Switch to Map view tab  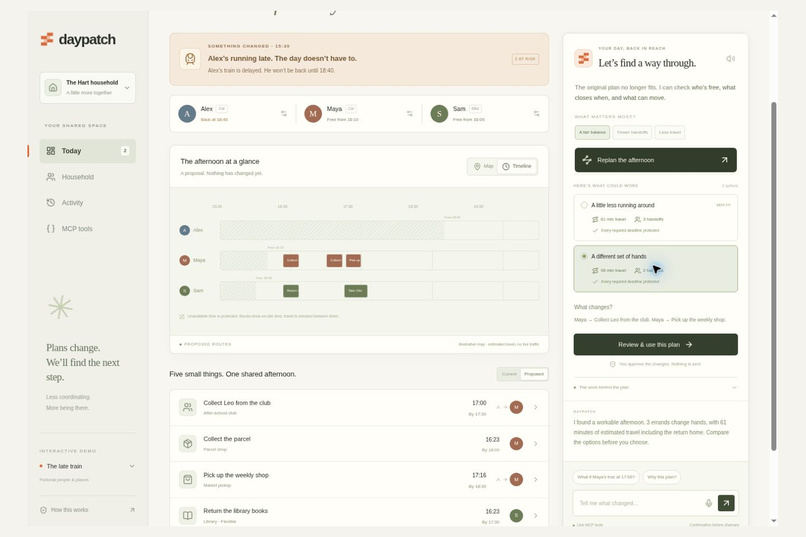click(483, 166)
